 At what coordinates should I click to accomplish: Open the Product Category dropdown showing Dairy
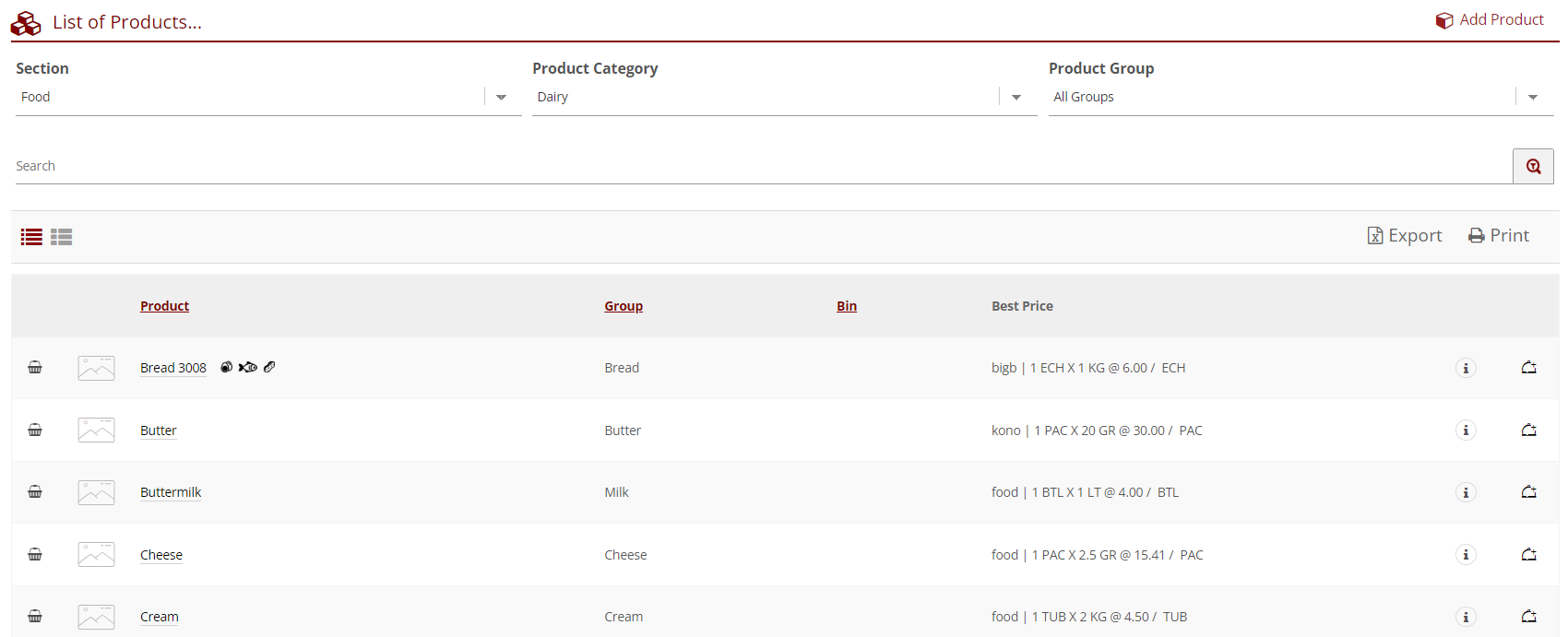tap(1016, 98)
